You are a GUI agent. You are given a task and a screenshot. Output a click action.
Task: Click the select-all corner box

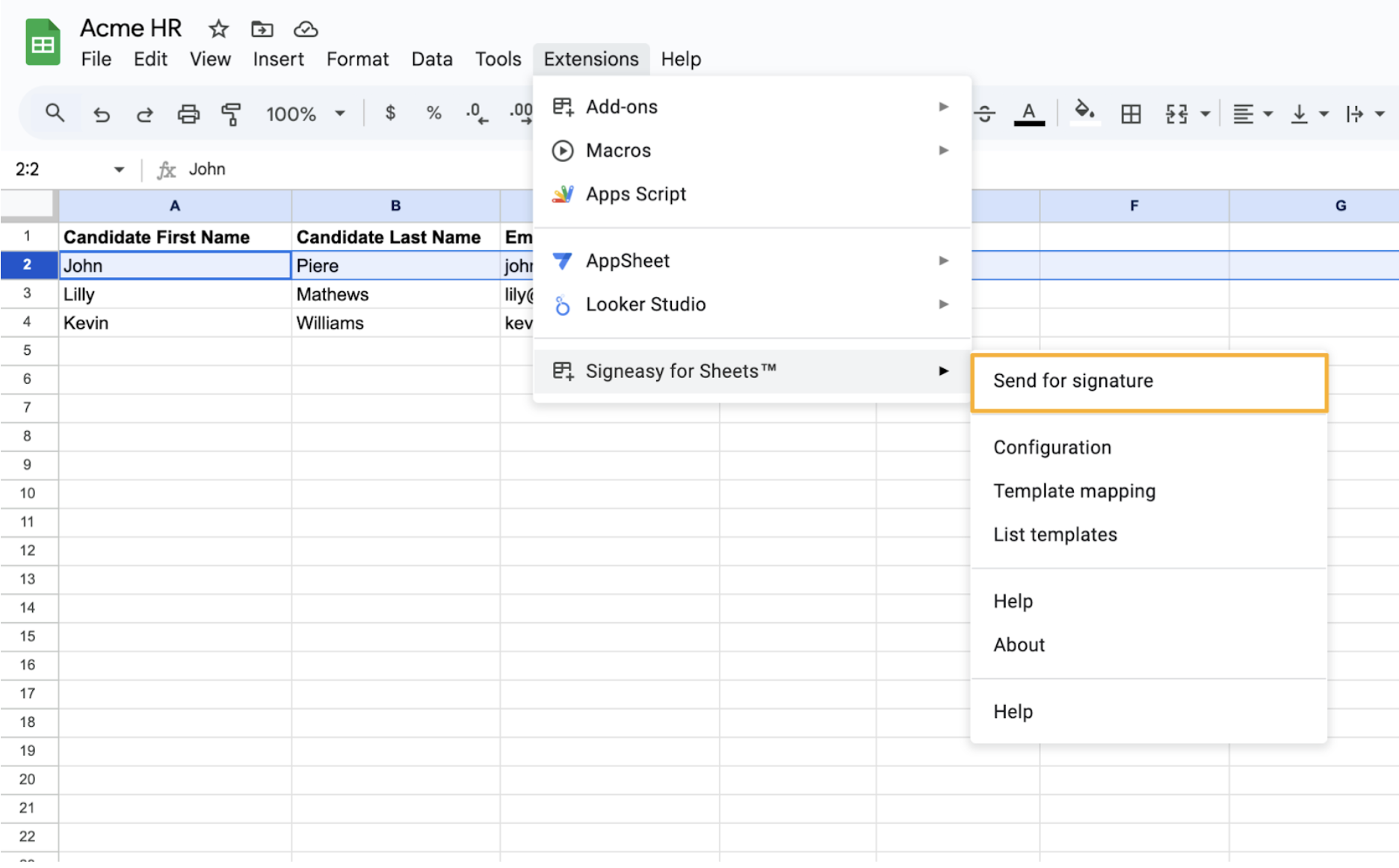pyautogui.click(x=28, y=205)
